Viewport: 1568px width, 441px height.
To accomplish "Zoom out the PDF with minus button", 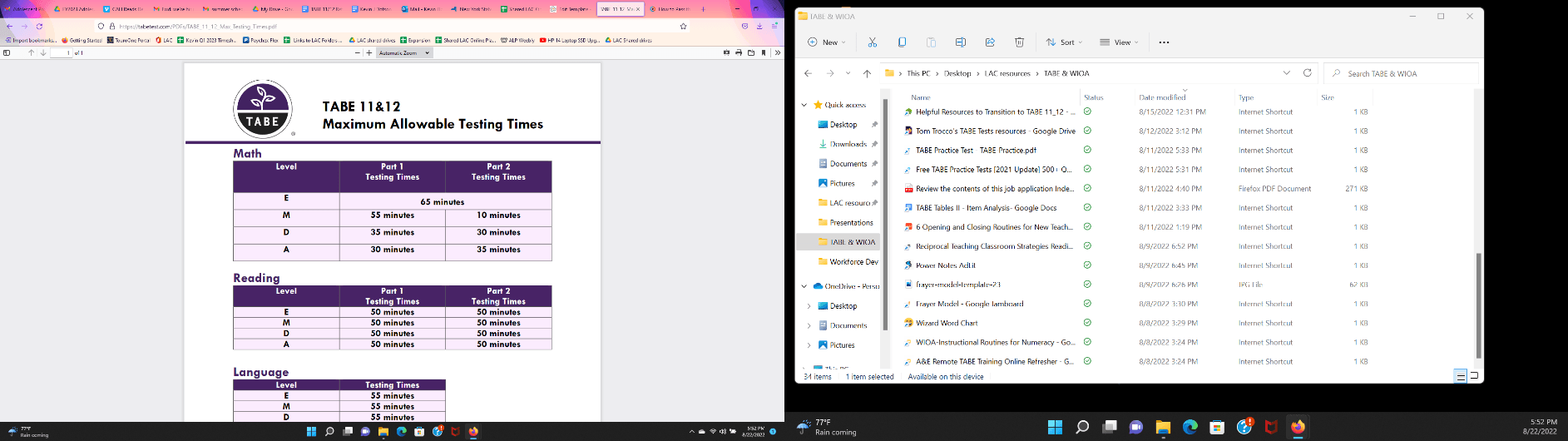I will point(358,52).
